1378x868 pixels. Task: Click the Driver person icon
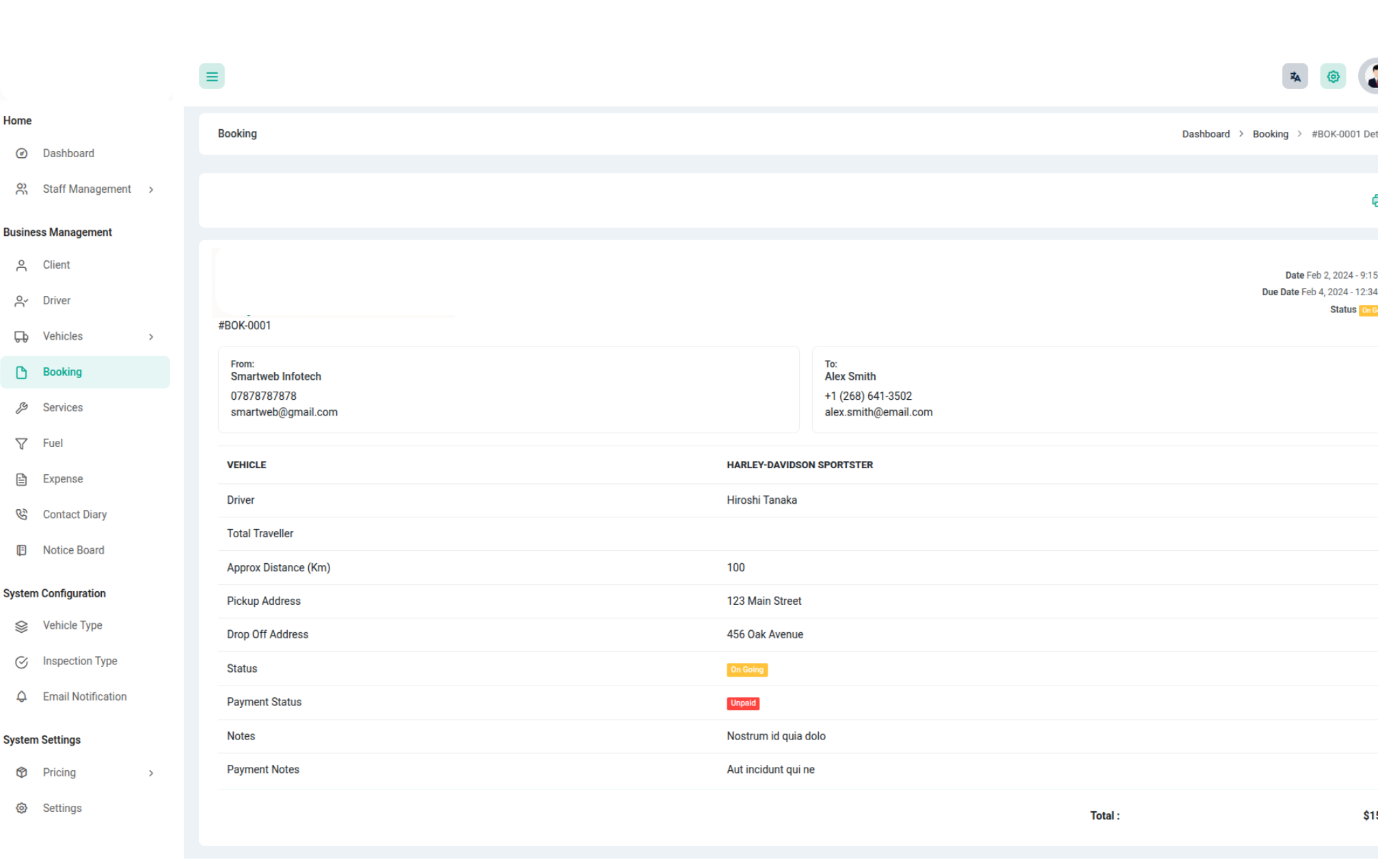tap(22, 301)
